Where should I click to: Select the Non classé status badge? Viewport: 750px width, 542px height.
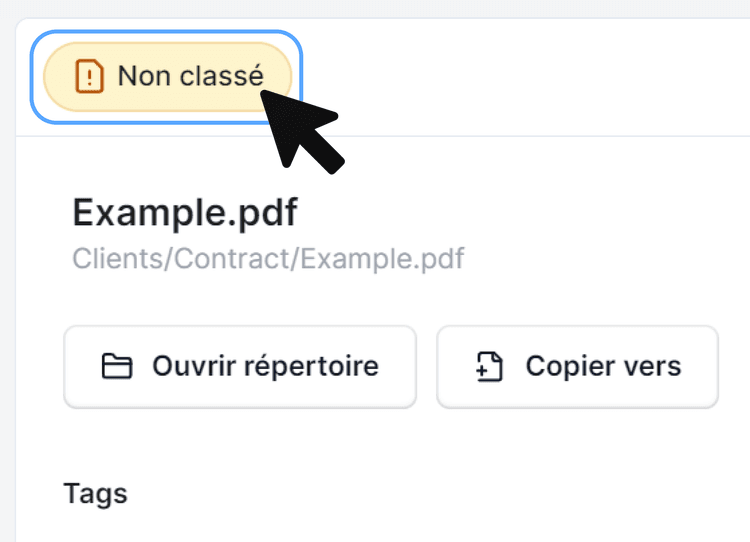pyautogui.click(x=166, y=76)
